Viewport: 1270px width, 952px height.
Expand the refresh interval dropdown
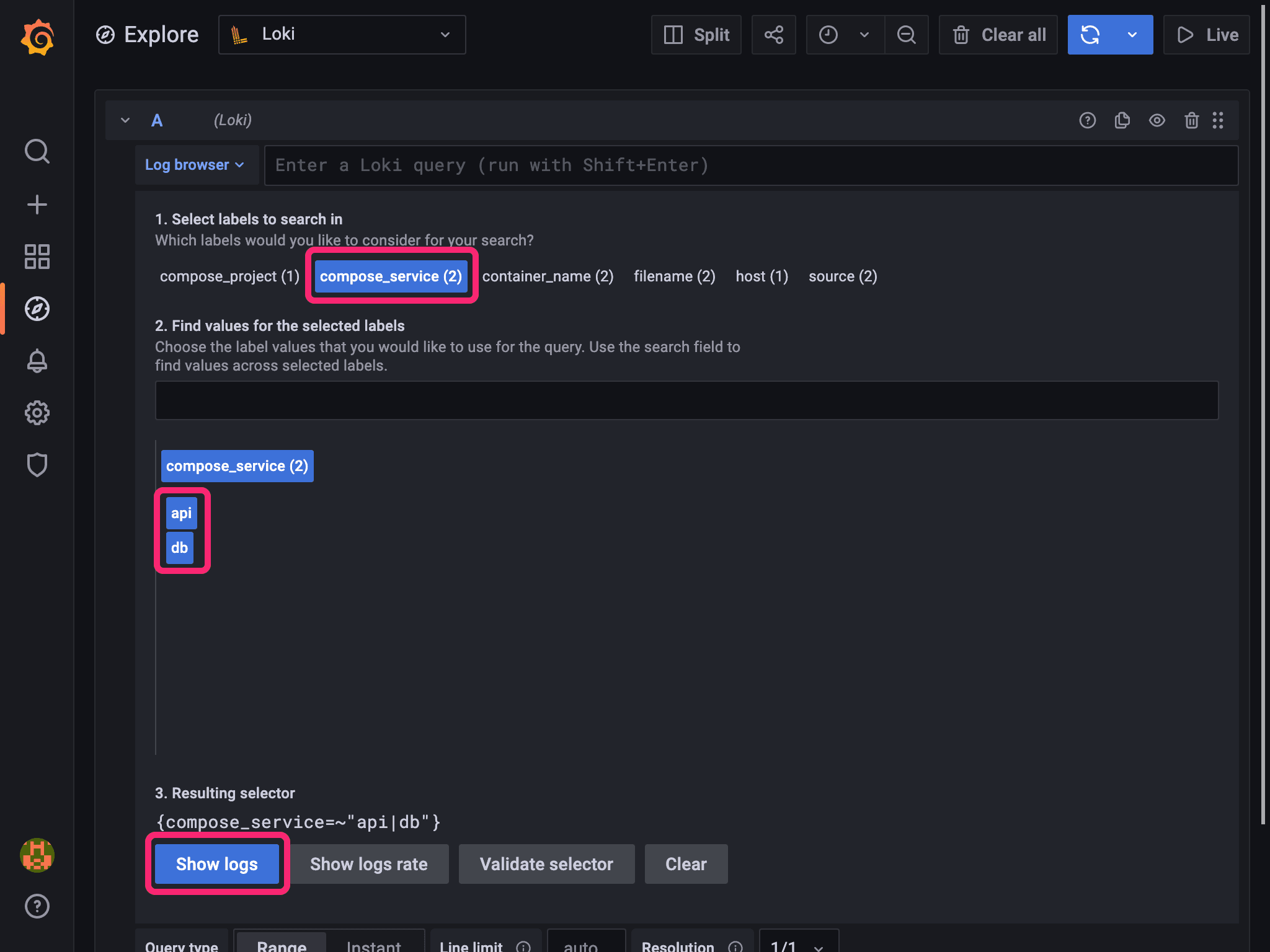(1131, 34)
